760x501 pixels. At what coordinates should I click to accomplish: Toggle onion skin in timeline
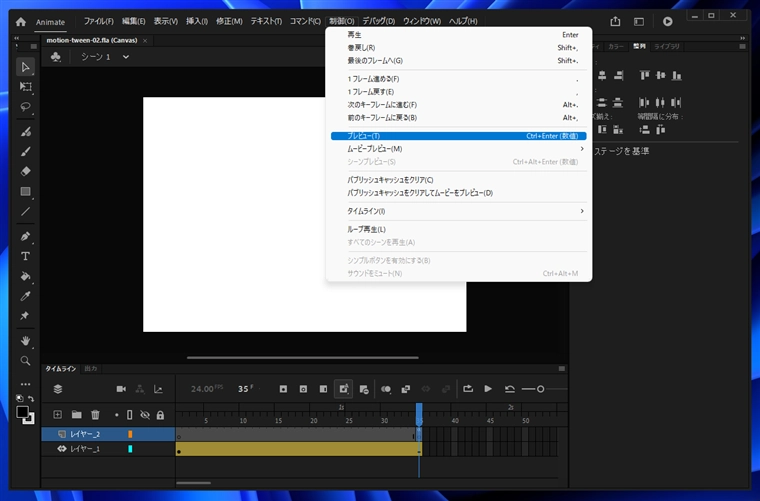(386, 389)
